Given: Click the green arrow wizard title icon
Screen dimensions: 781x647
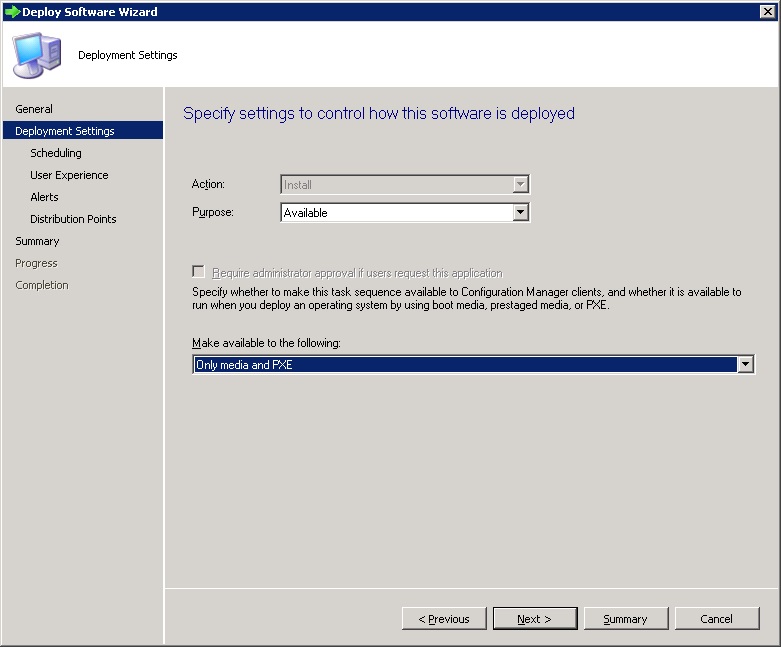Looking at the screenshot, I should point(12,12).
